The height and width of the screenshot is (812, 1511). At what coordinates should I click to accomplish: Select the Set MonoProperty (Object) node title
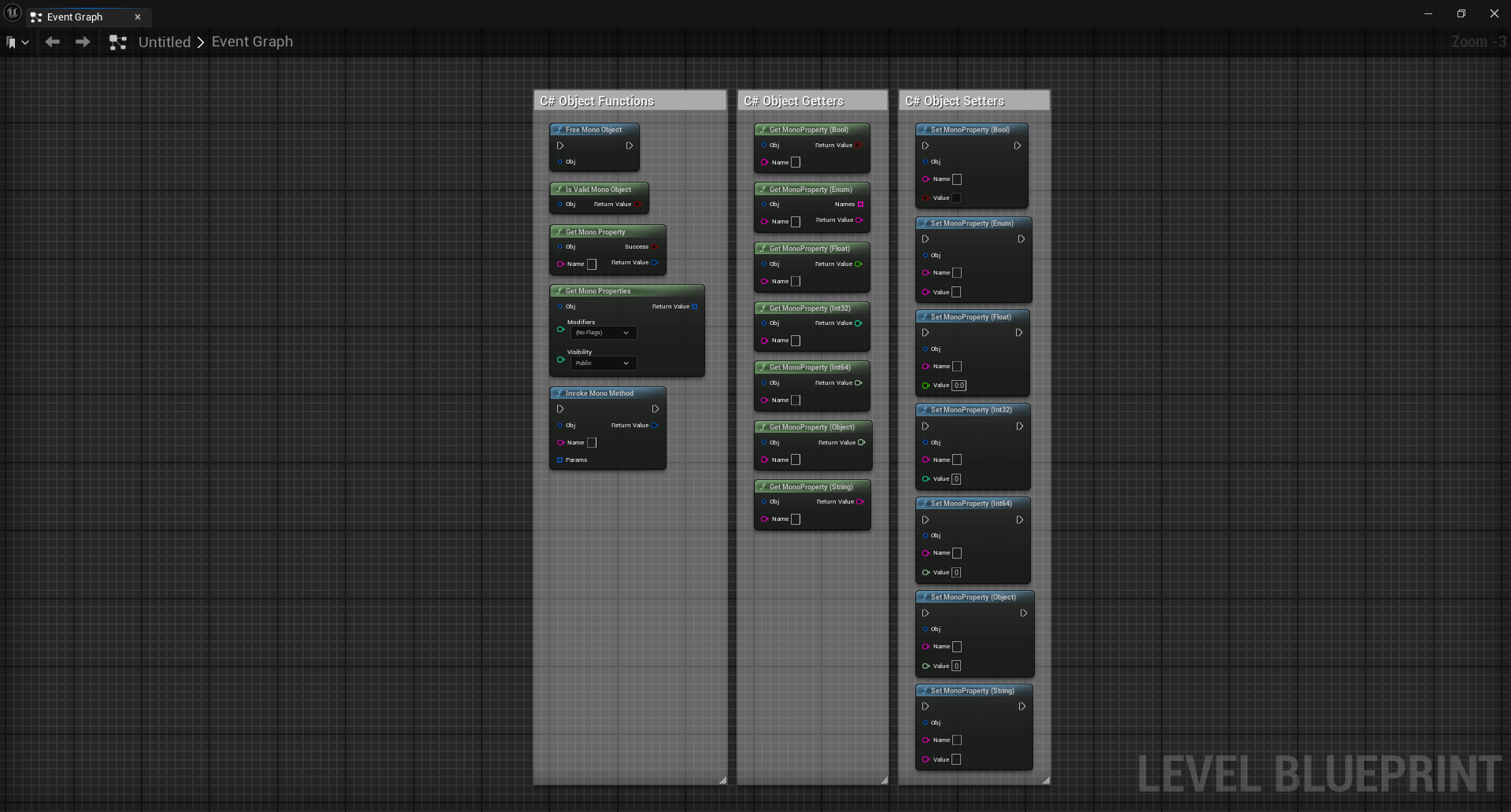pyautogui.click(x=973, y=597)
